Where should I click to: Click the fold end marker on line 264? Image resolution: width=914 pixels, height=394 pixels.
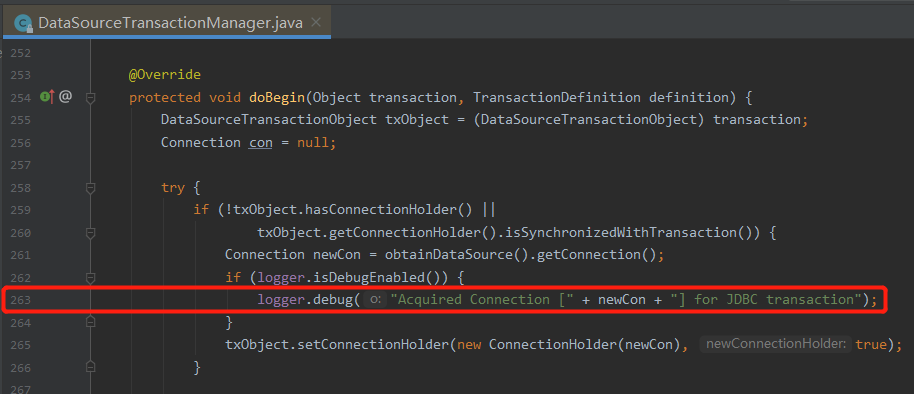pos(90,321)
